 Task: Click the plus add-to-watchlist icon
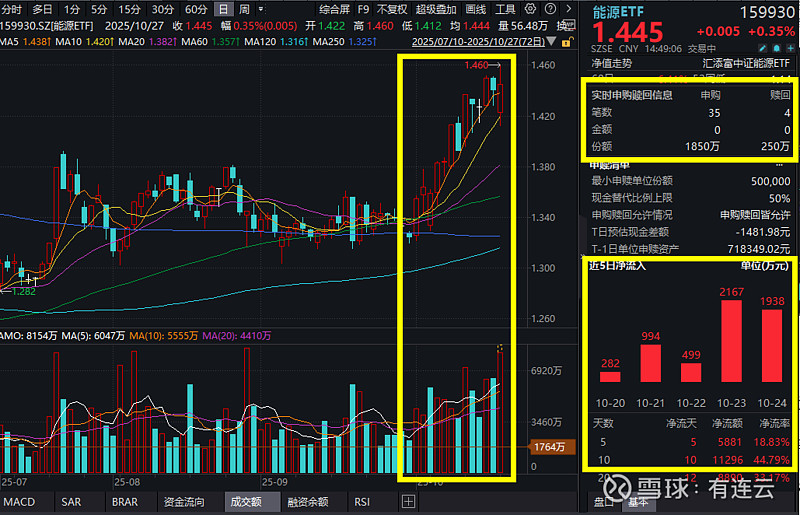coord(790,48)
